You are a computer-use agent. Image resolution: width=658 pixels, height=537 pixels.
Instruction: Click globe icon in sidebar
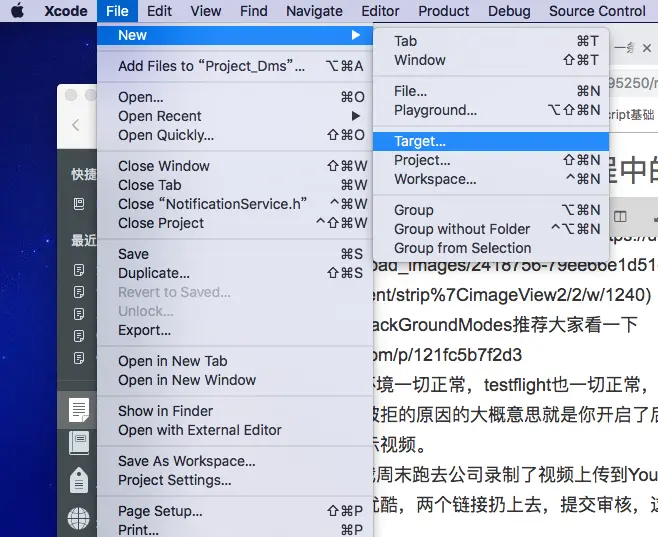(79, 518)
